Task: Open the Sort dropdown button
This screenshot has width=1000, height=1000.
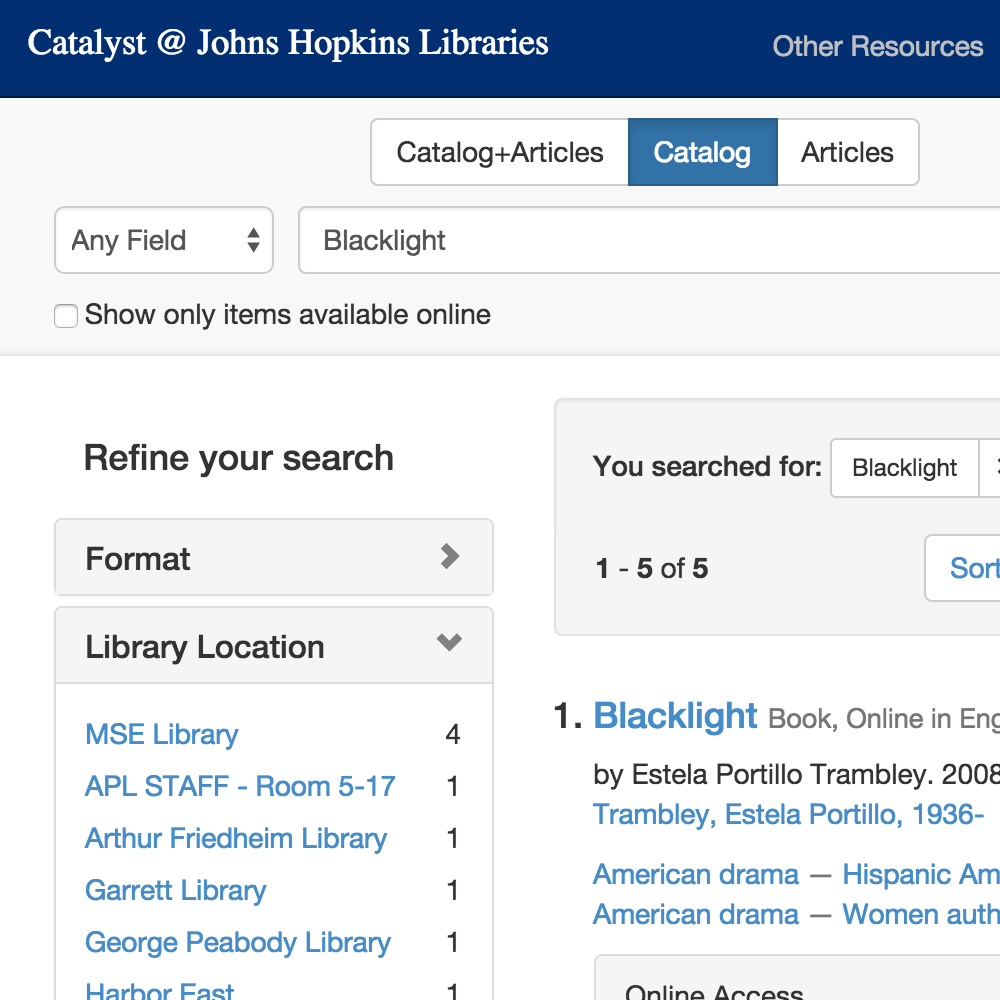Action: (963, 568)
